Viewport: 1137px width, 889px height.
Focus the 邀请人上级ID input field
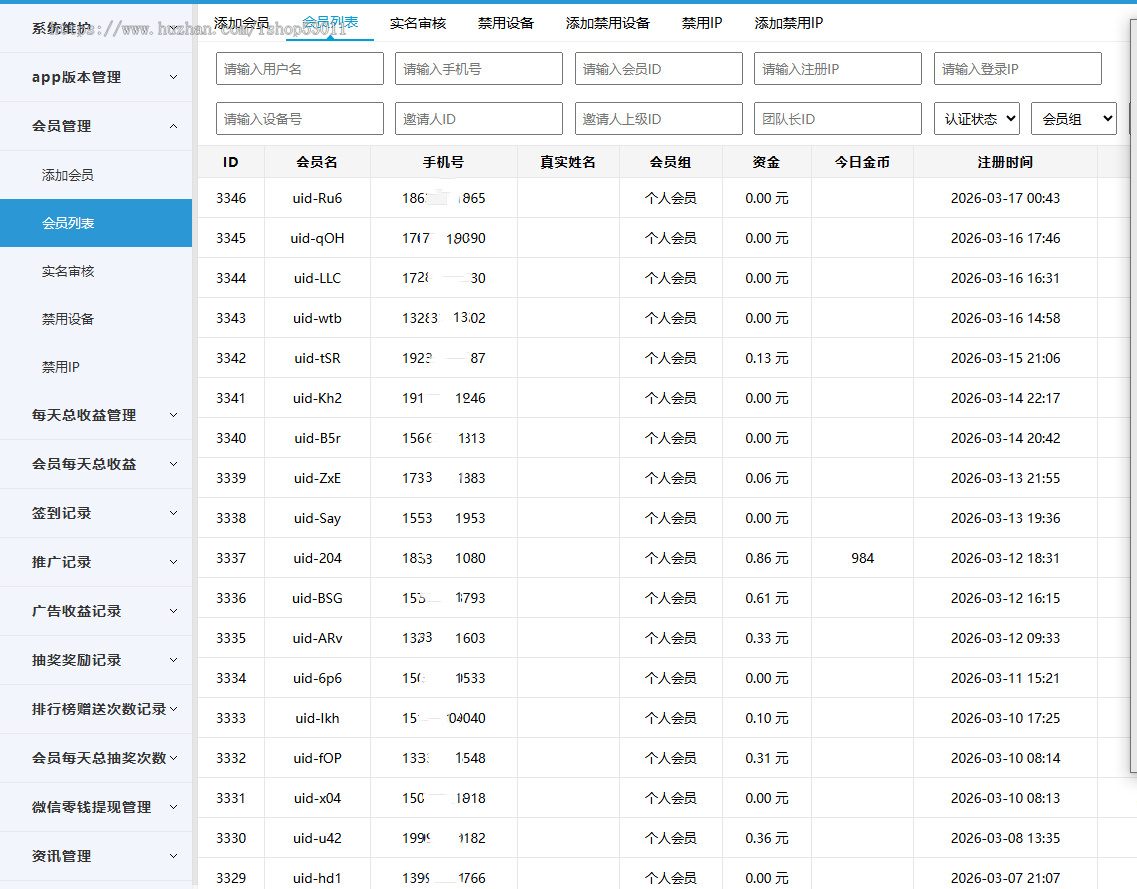[x=658, y=119]
